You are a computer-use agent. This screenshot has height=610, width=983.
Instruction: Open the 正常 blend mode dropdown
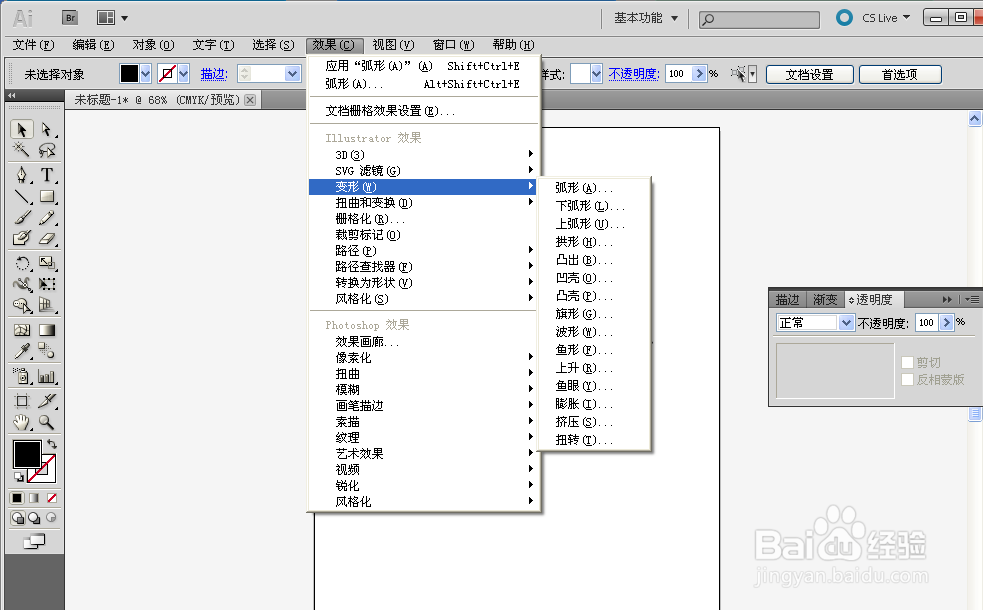click(845, 322)
